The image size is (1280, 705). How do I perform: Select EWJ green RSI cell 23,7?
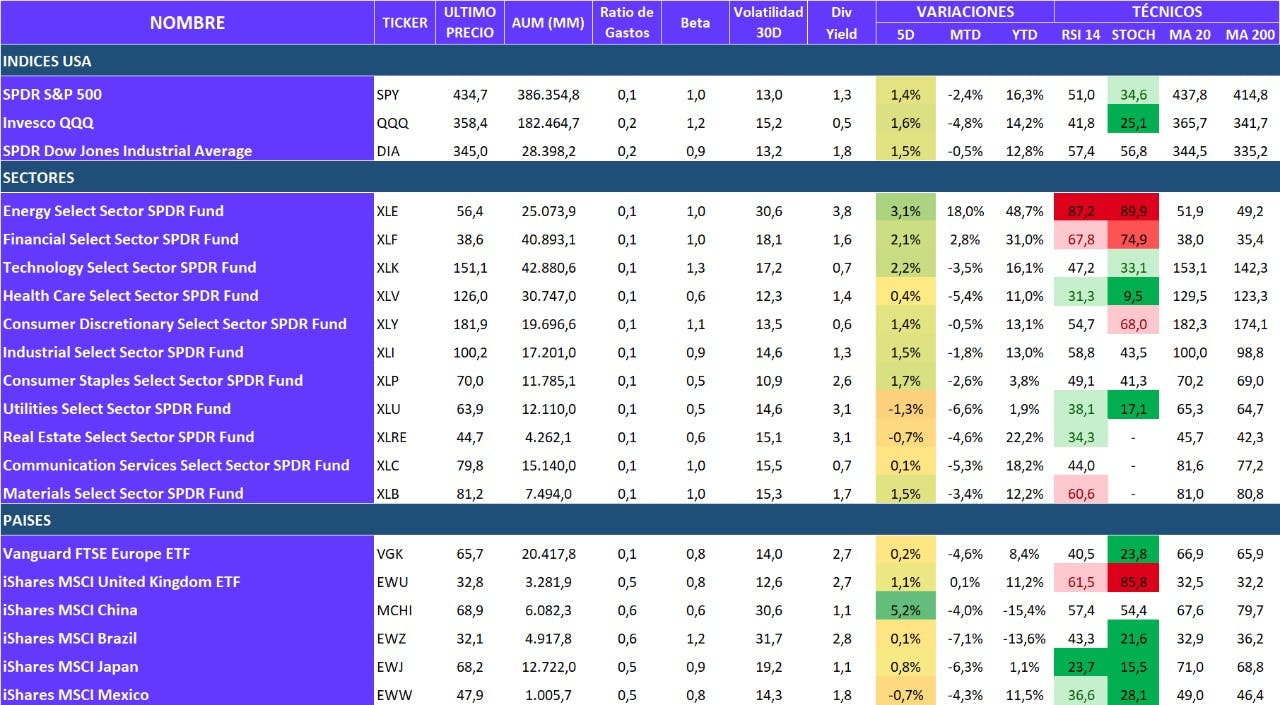click(x=1081, y=666)
